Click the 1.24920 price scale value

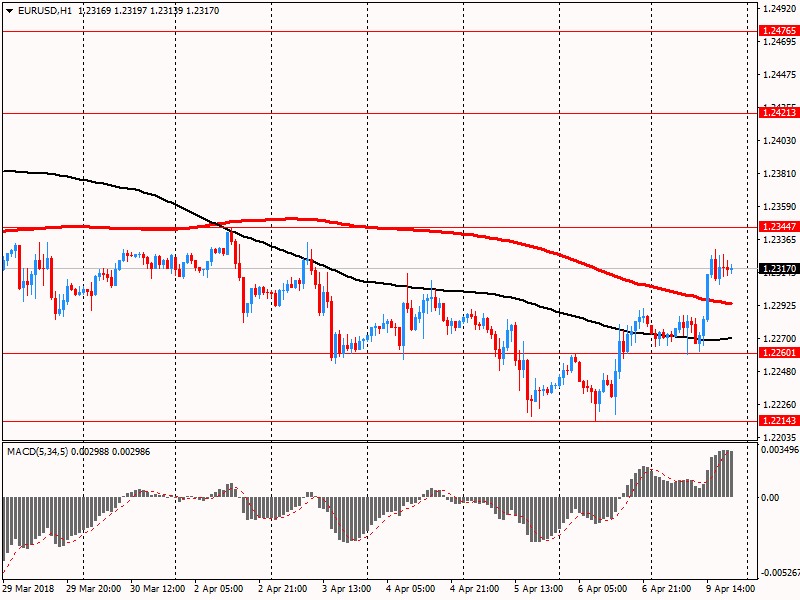click(x=779, y=8)
